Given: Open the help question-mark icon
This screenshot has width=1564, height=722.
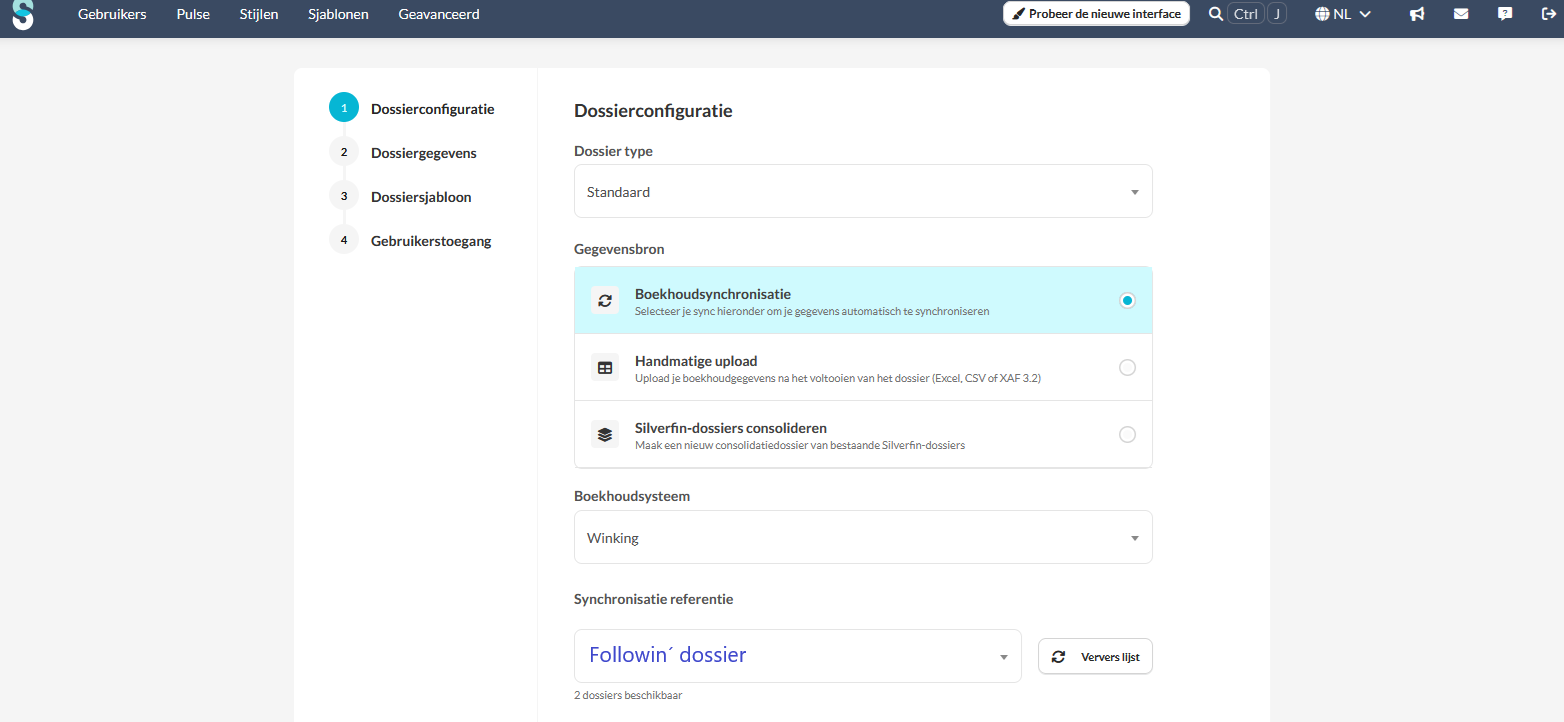Looking at the screenshot, I should coord(1505,14).
